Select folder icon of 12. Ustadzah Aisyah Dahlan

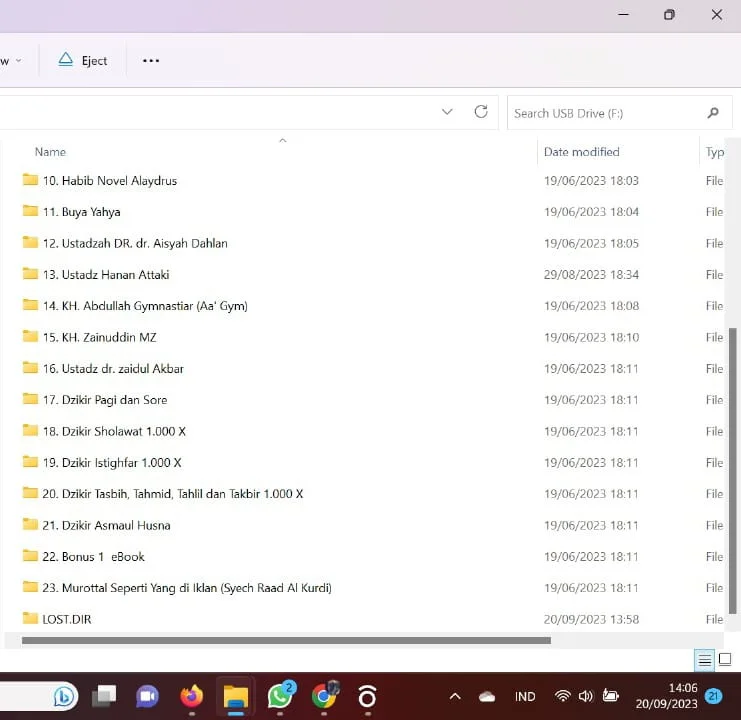click(30, 242)
